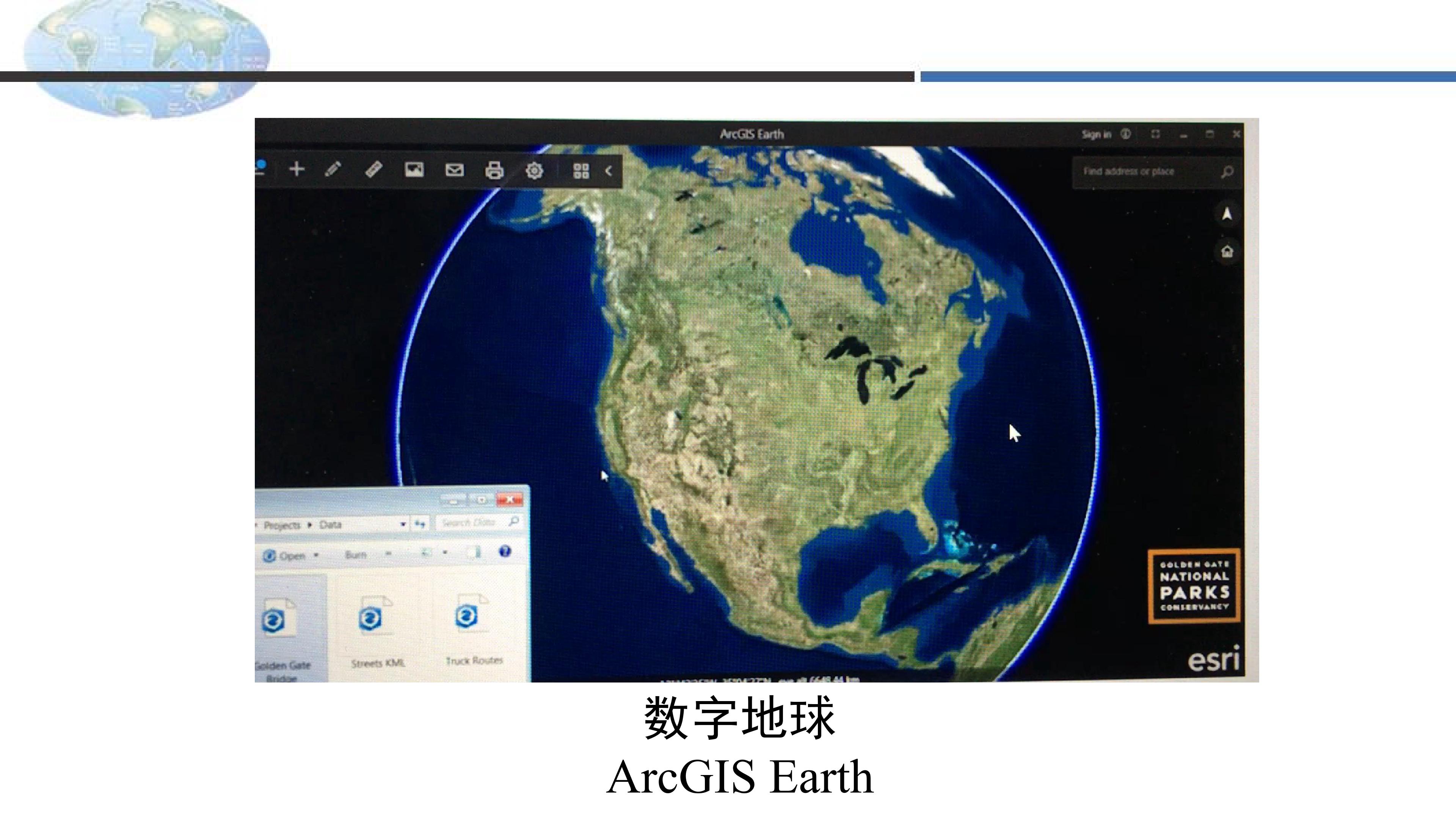
Task: Click the change view icon in Explorer
Action: [427, 553]
